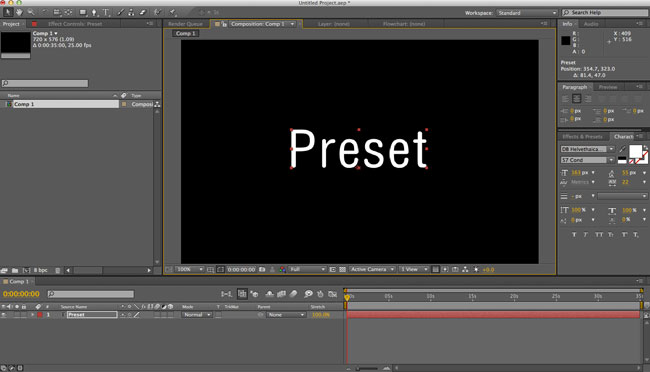Select the Puppet Pin tool
Image resolution: width=650 pixels, height=372 pixels.
(x=173, y=12)
